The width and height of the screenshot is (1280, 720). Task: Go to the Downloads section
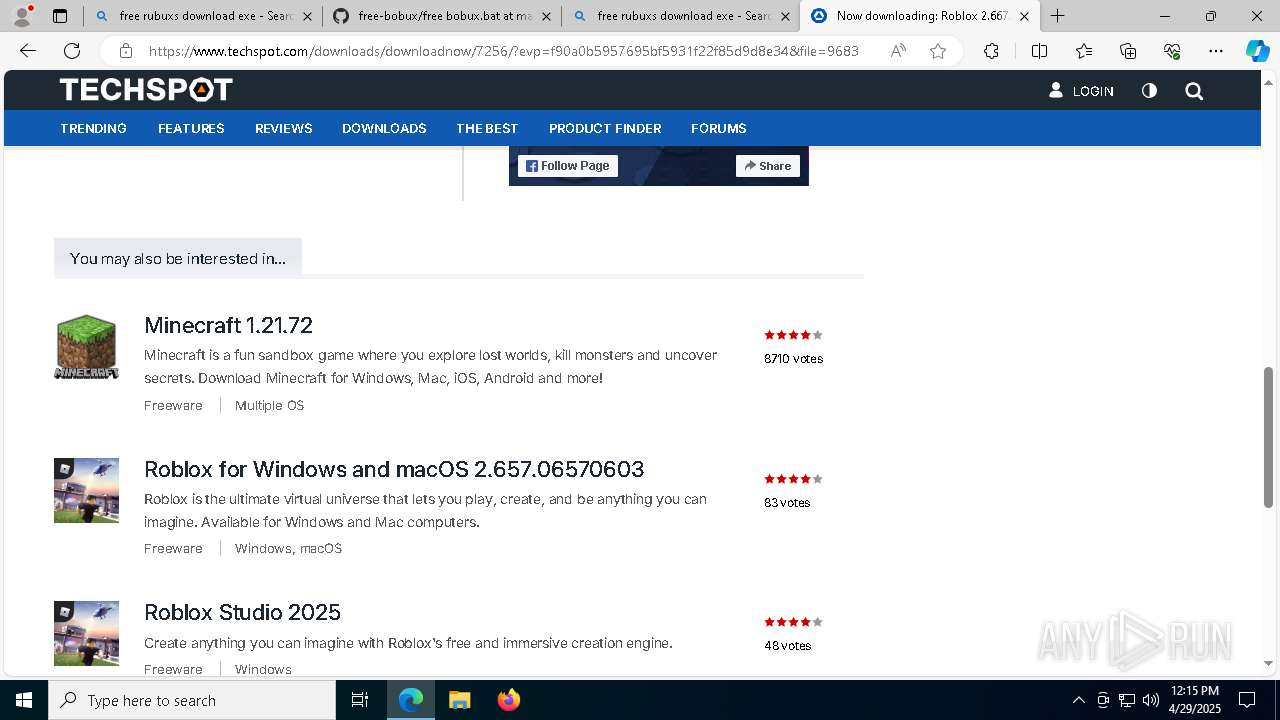click(384, 128)
